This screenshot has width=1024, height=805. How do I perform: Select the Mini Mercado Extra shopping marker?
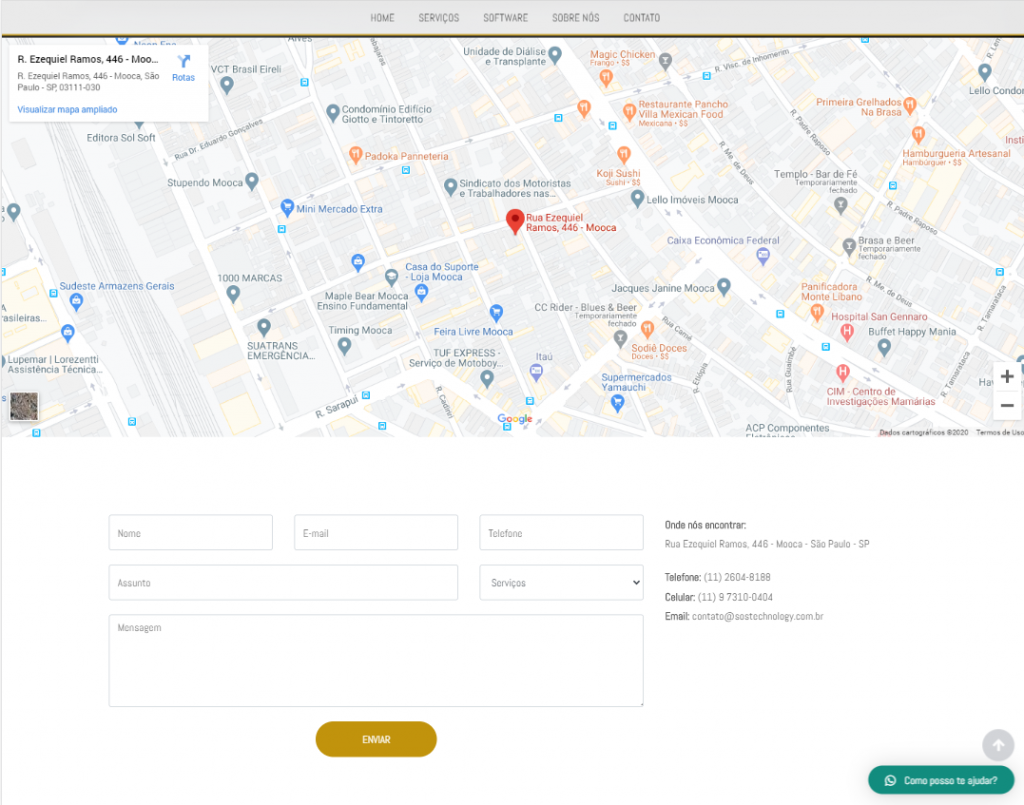pyautogui.click(x=287, y=208)
